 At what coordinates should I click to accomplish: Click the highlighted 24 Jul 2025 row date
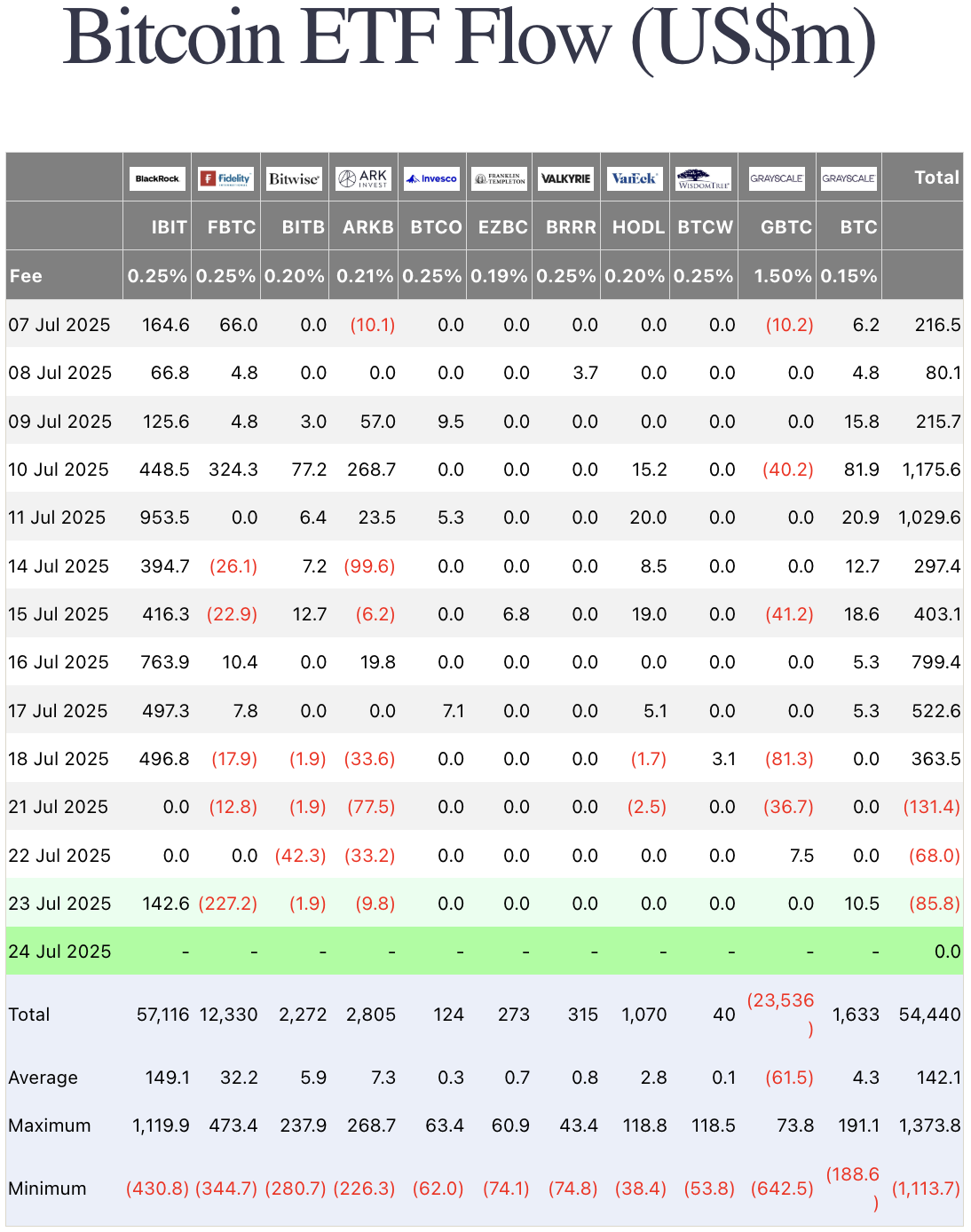[x=59, y=952]
